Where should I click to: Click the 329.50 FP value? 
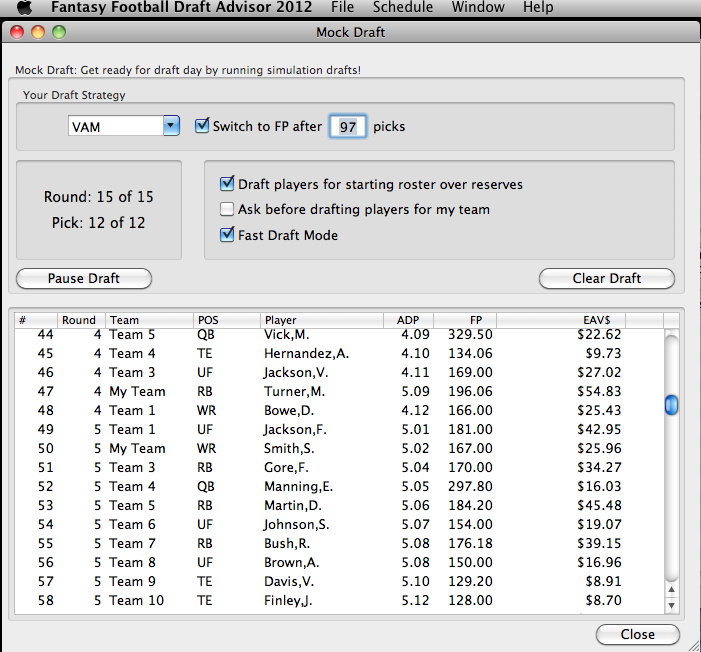coord(470,334)
